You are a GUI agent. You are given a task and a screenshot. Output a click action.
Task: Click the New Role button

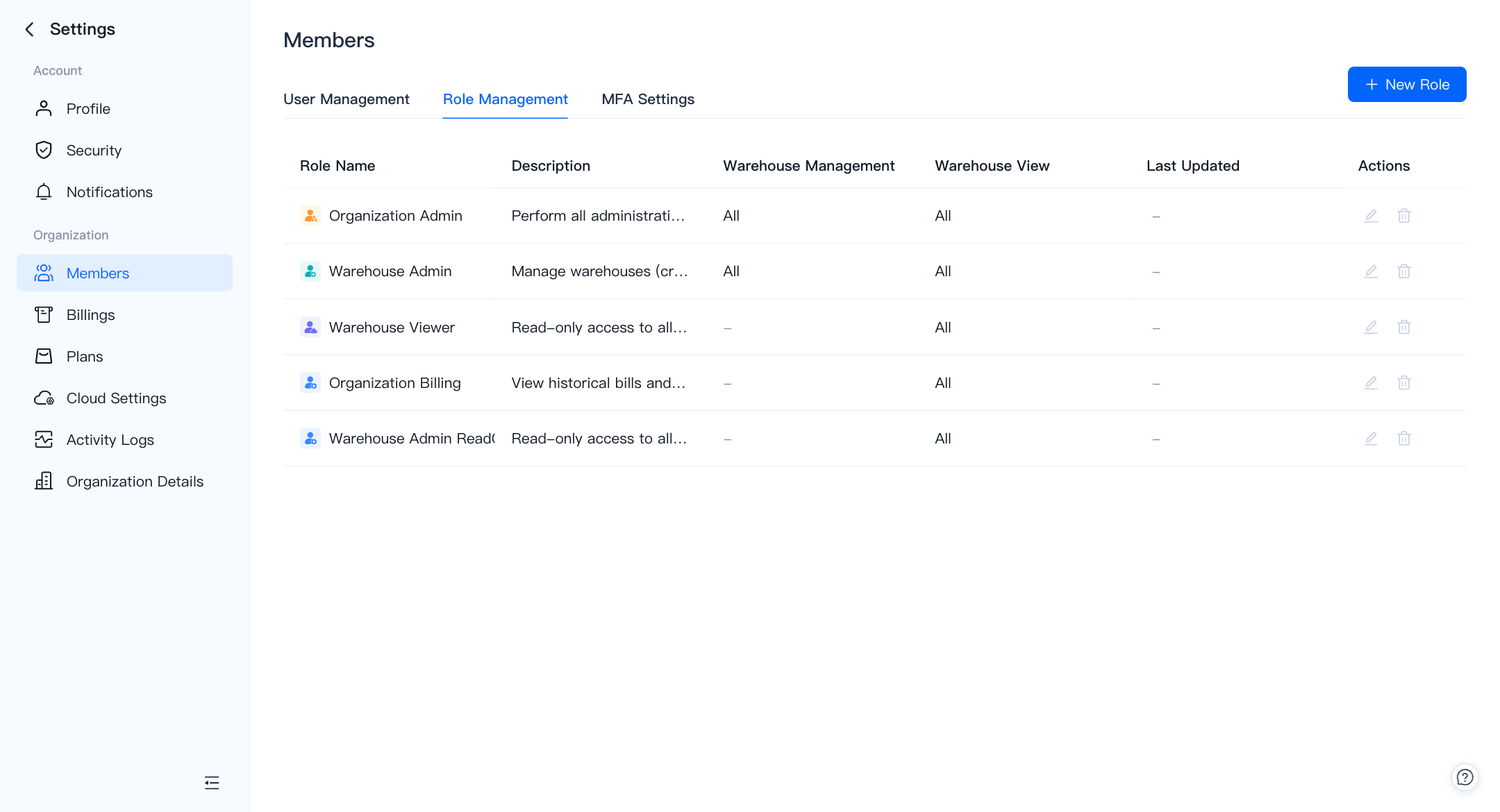click(1407, 84)
